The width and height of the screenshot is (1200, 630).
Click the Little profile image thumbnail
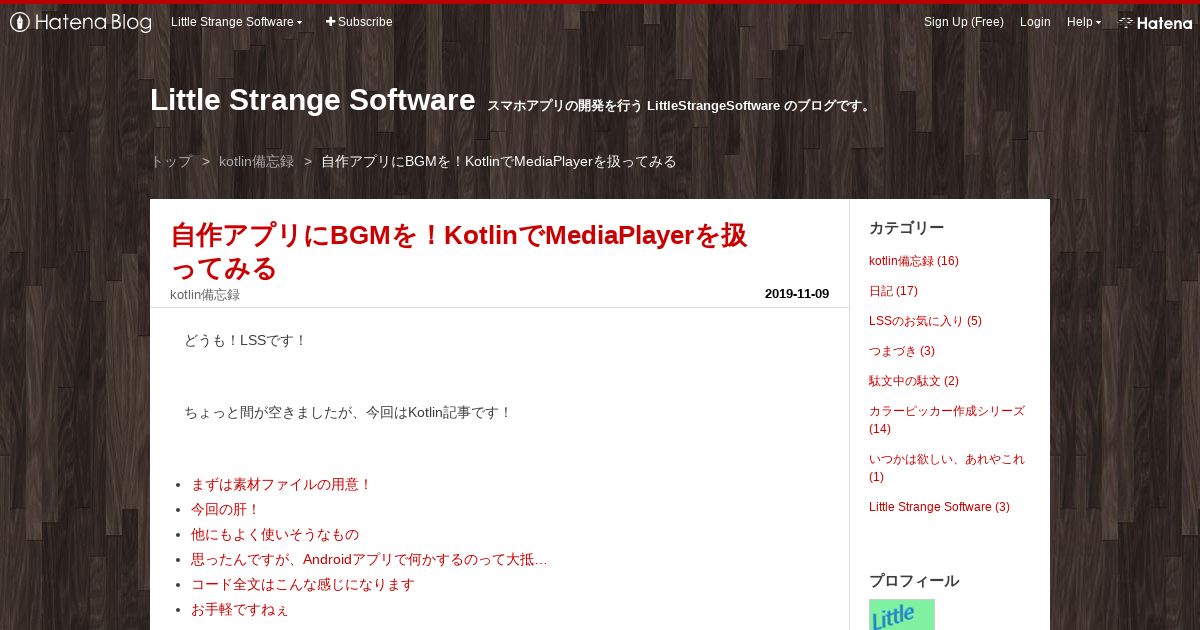coord(902,615)
